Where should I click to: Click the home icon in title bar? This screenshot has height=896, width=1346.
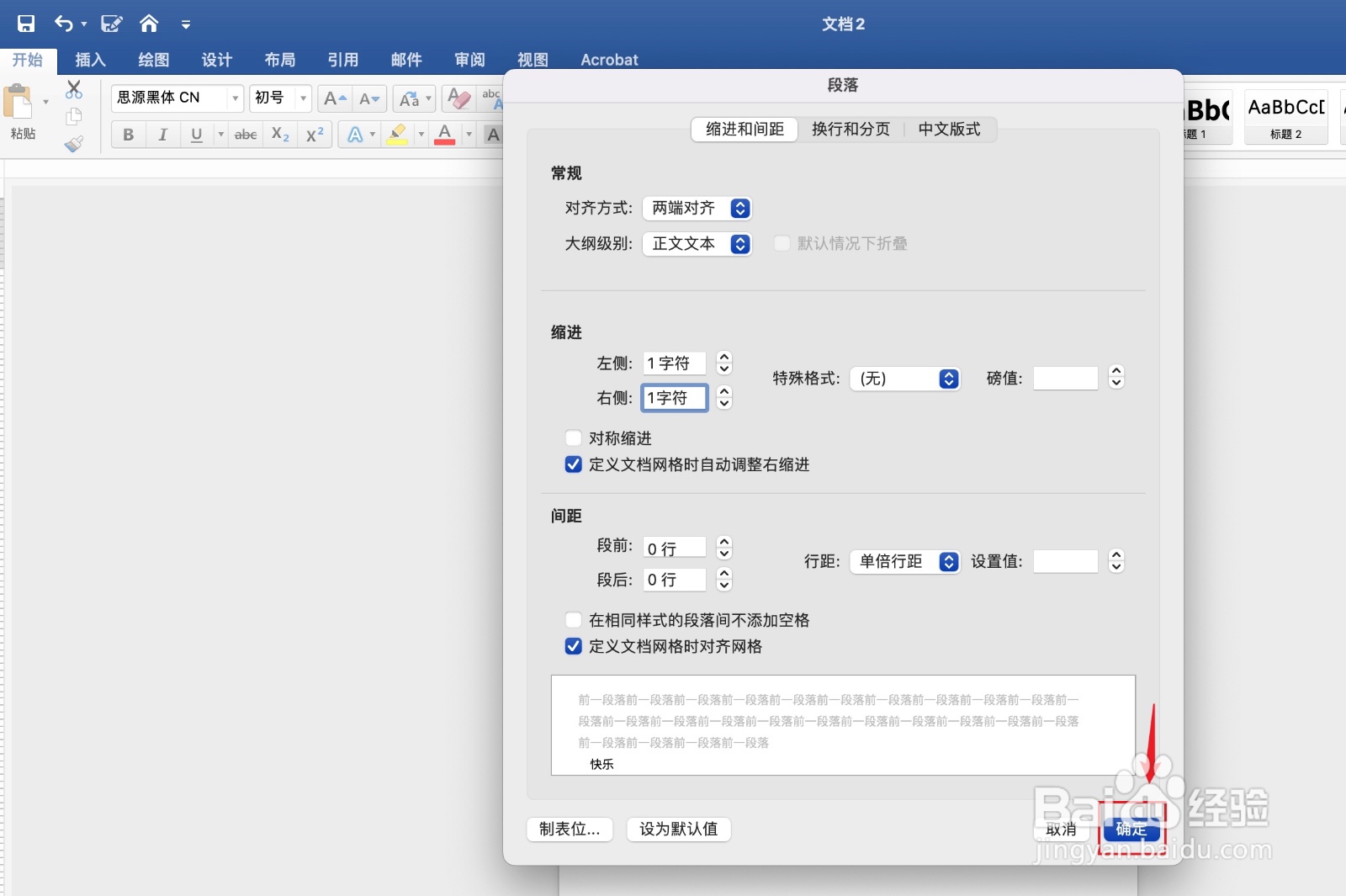coord(149,24)
